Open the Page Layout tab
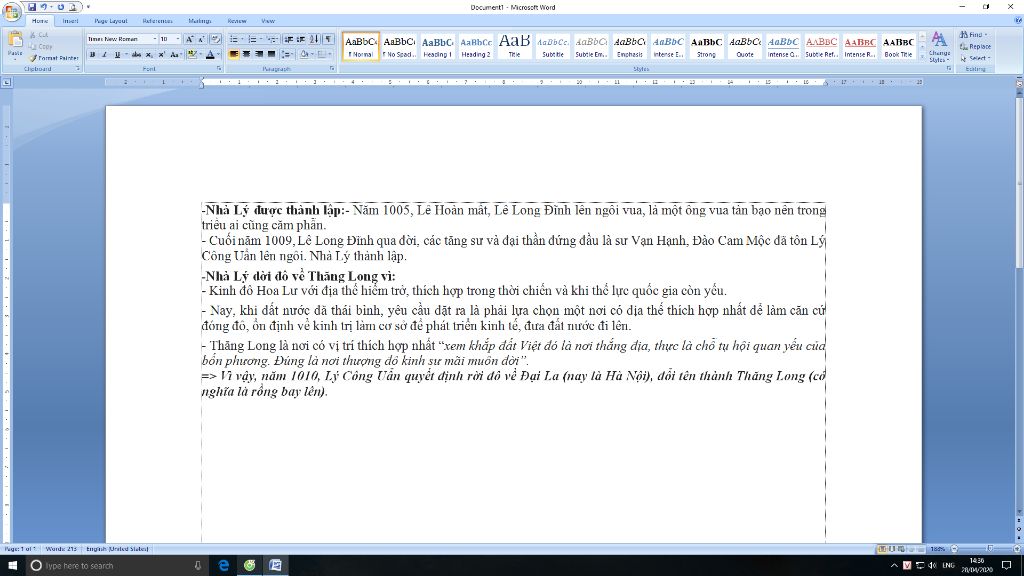Viewport: 1024px width, 576px height. [111, 20]
